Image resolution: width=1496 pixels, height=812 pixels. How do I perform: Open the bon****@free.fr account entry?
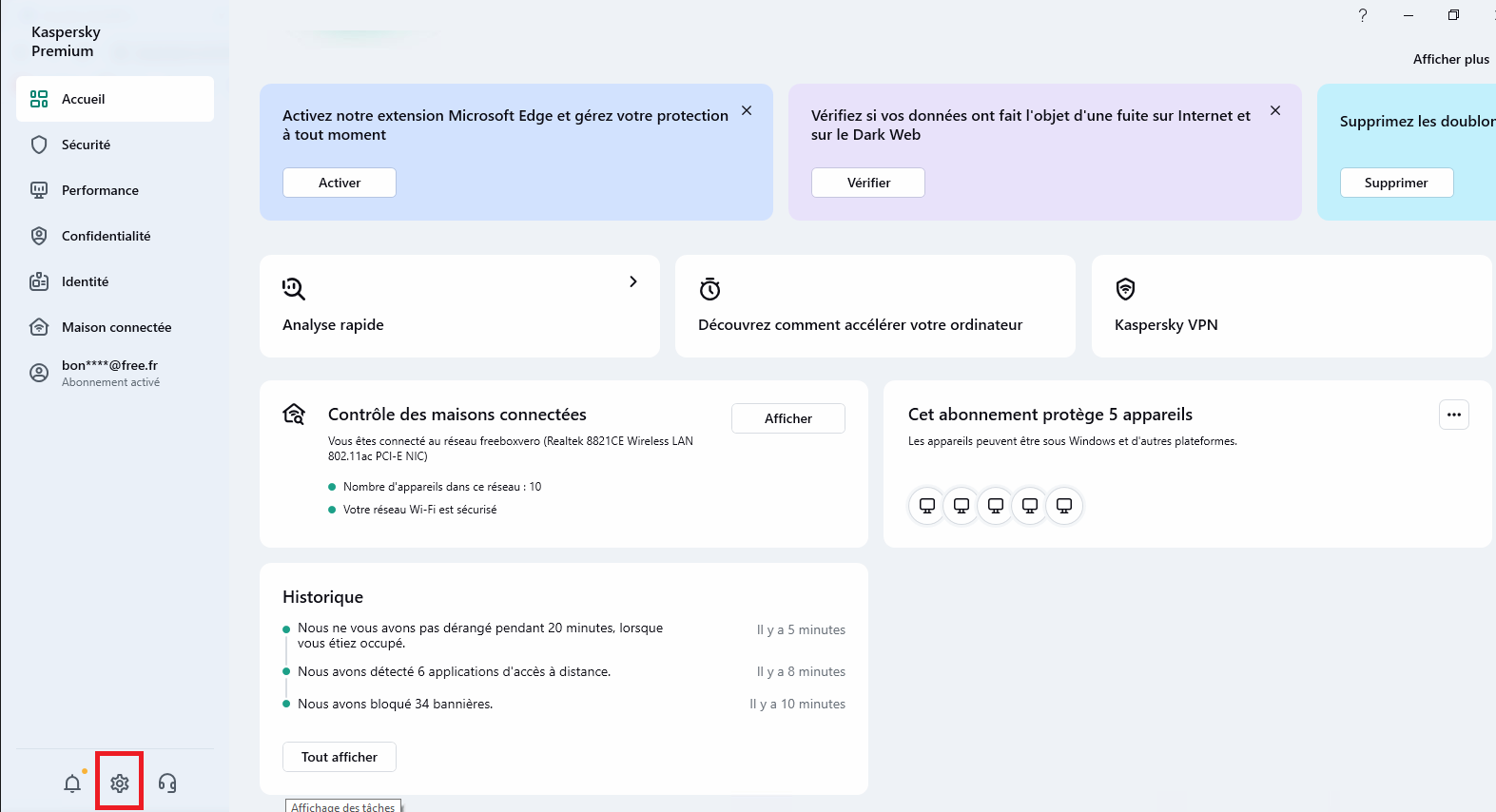pyautogui.click(x=115, y=373)
